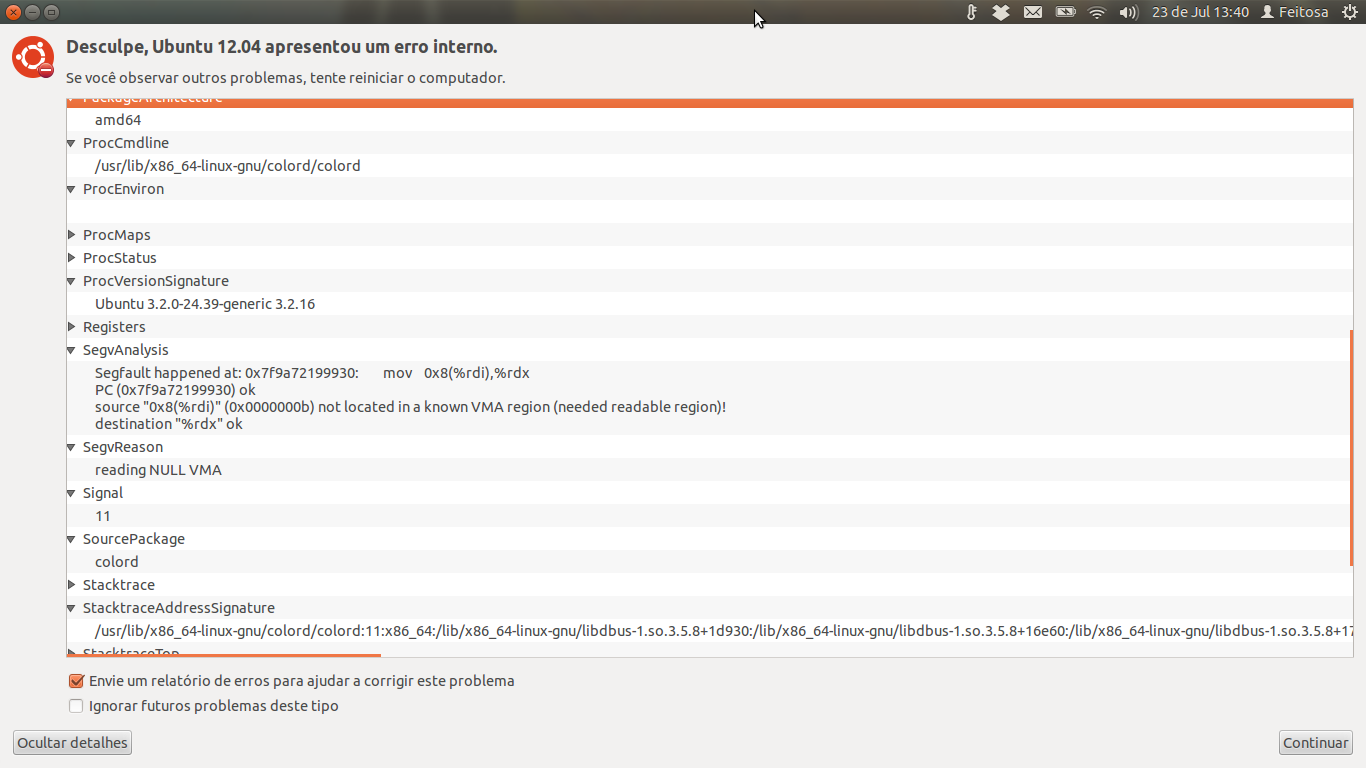The image size is (1366, 768).
Task: Collapse the ProcVersionSignature entry
Action: pyautogui.click(x=72, y=281)
